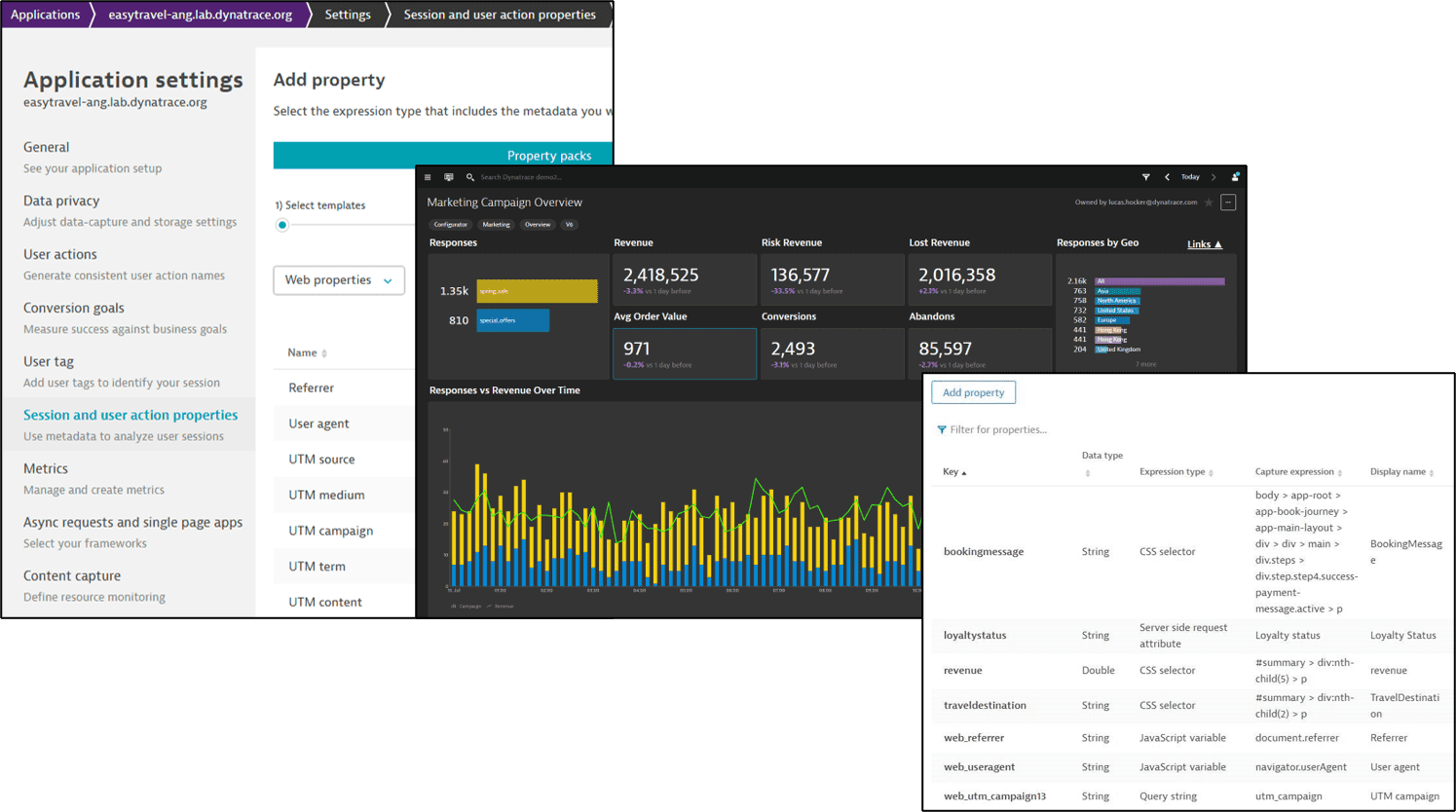Sort by Expression type column arrows
Screen dimensions: 1456x812
pyautogui.click(x=1211, y=473)
